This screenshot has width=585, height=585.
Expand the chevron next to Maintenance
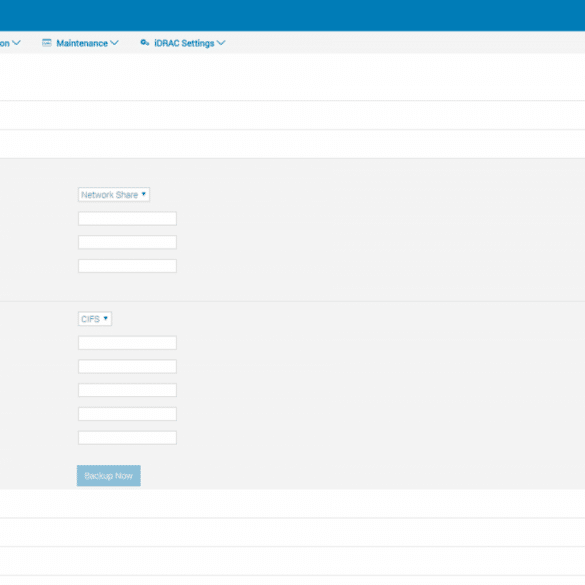pyautogui.click(x=114, y=43)
